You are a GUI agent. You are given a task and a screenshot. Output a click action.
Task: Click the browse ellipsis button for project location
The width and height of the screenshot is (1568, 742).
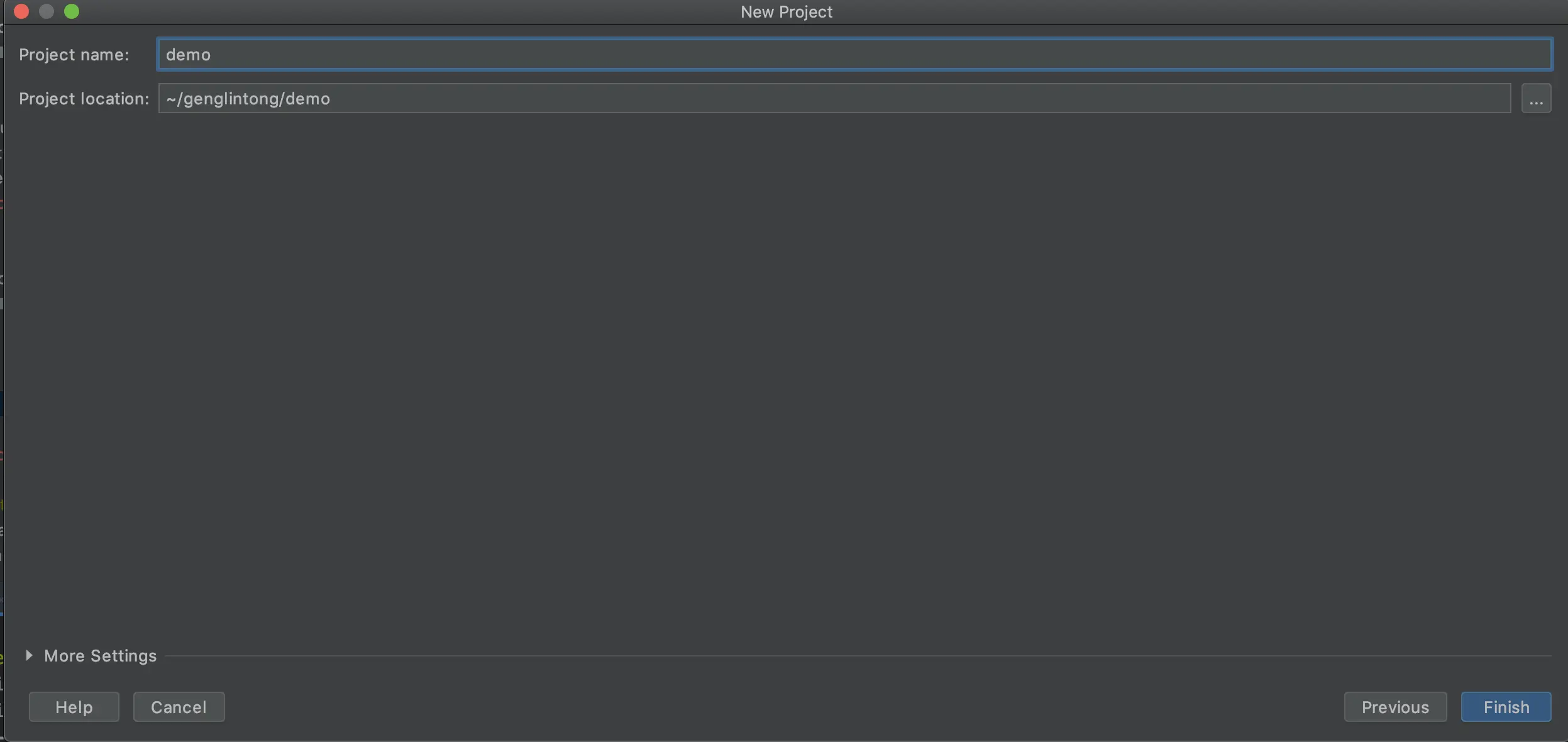coord(1535,99)
